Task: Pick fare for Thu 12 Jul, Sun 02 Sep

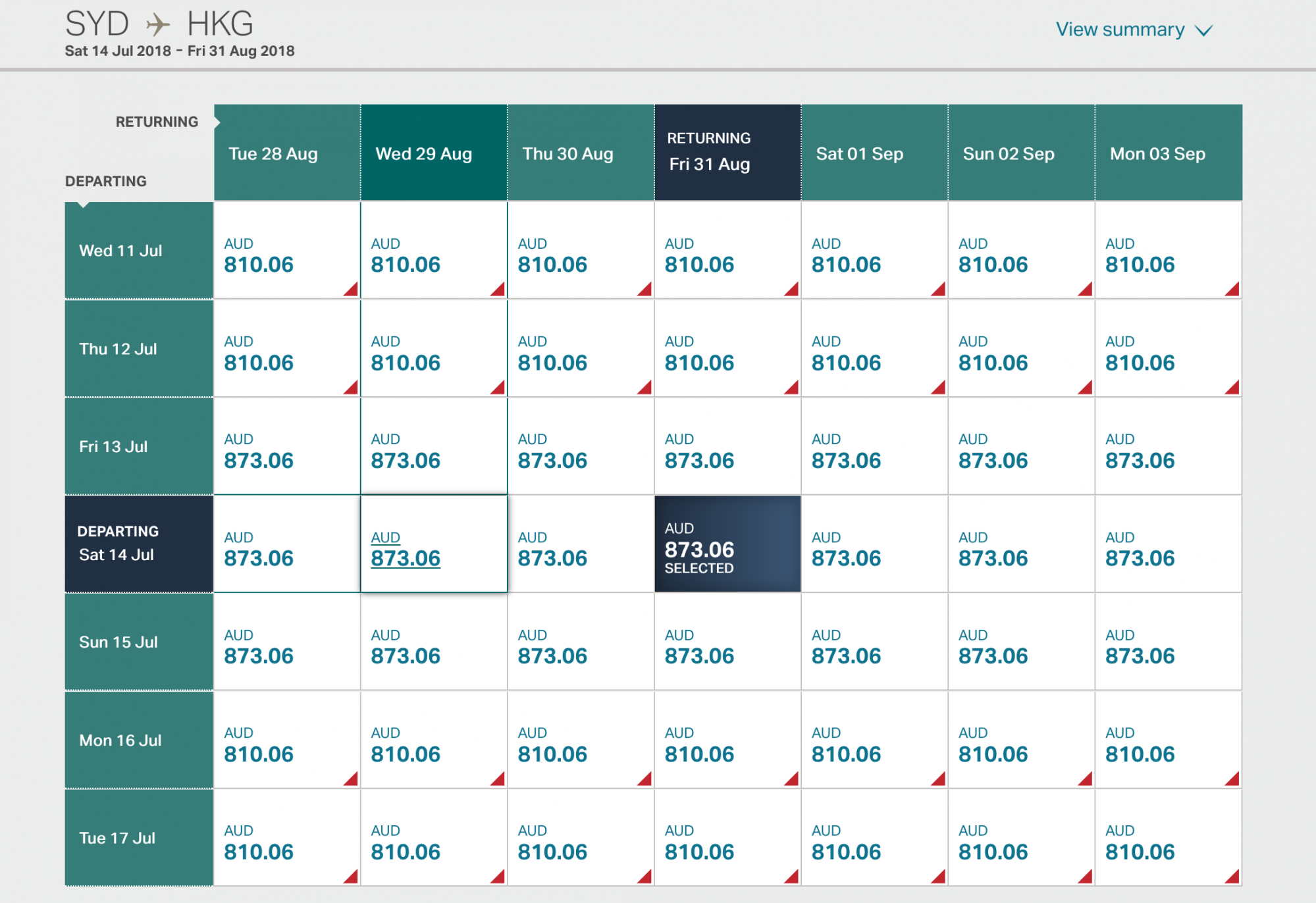Action: pos(1021,348)
